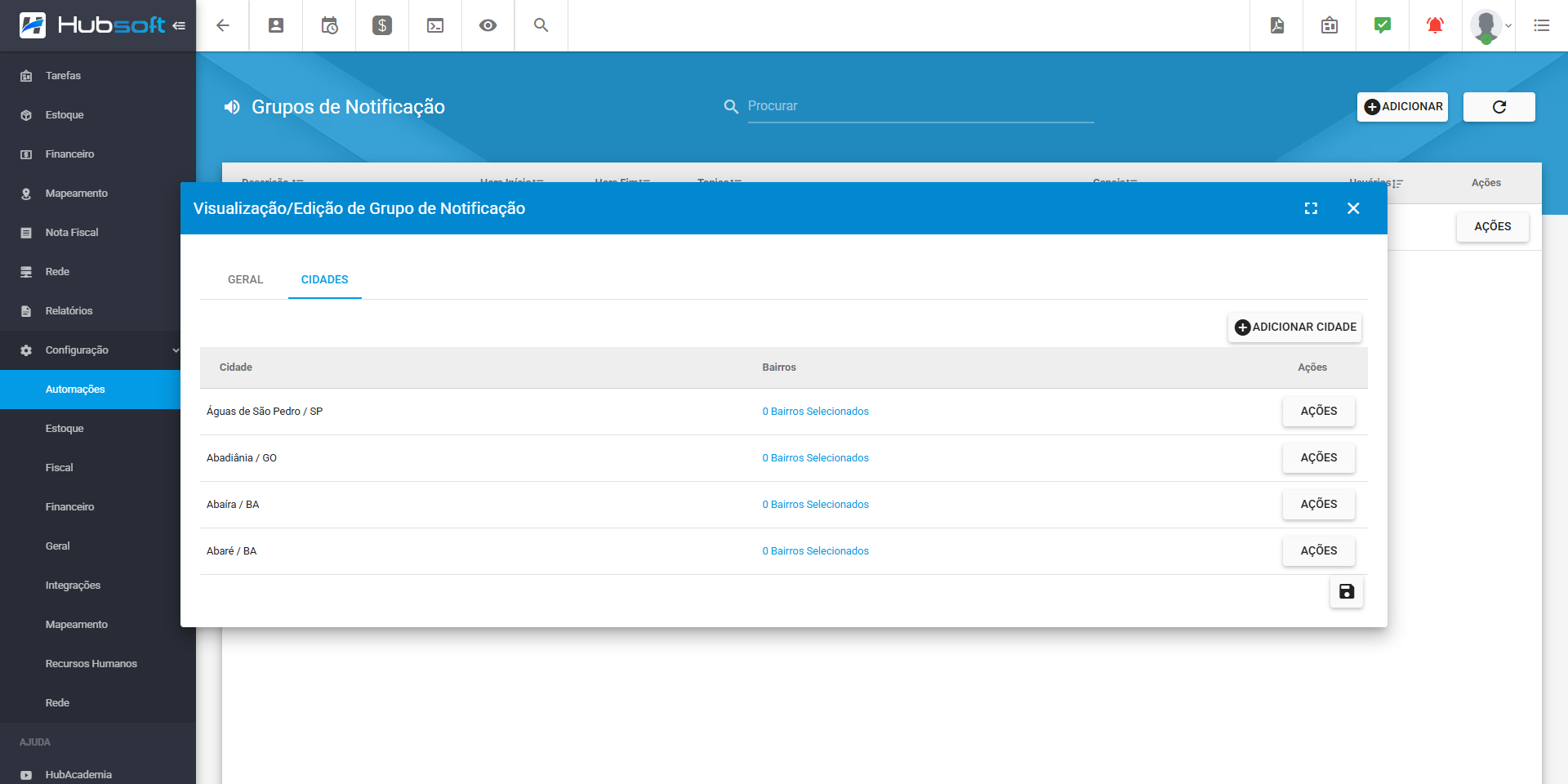Click the ADICIONAR CIDADE button
The image size is (1568, 784).
click(x=1295, y=327)
